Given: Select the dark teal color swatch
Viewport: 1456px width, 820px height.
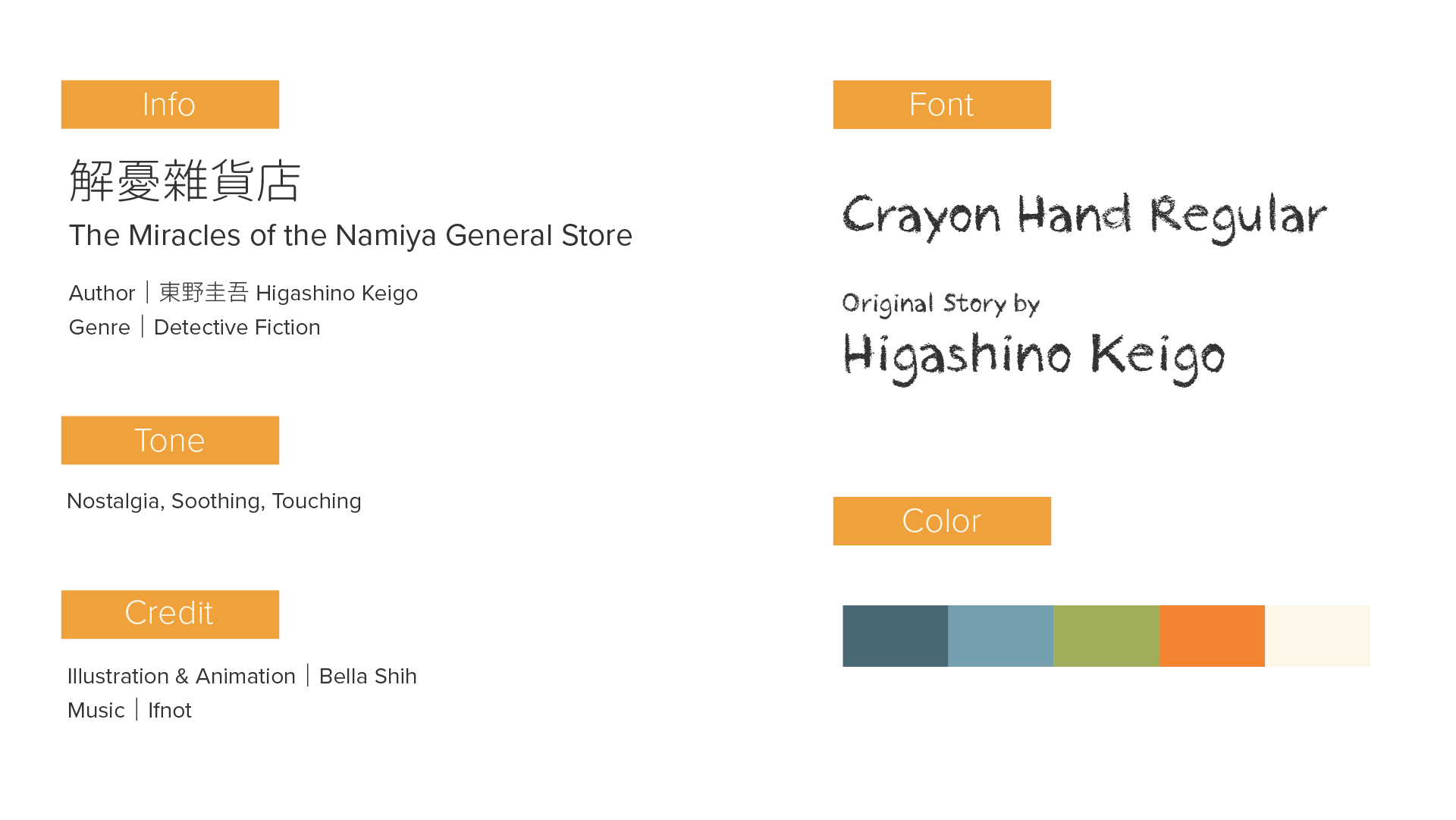Looking at the screenshot, I should [x=895, y=636].
